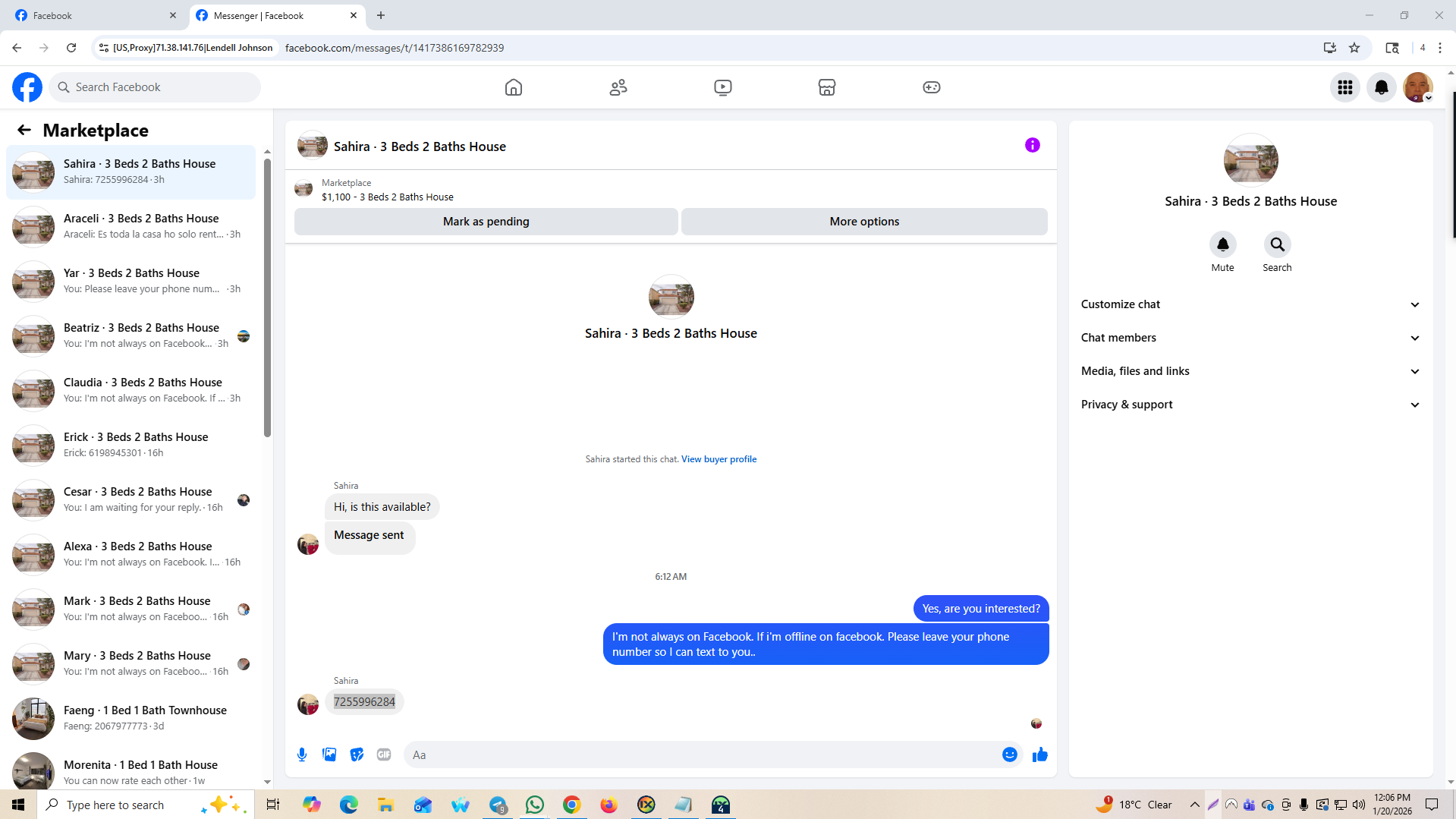Open the Araceli conversation
1456x819 pixels.
point(131,227)
